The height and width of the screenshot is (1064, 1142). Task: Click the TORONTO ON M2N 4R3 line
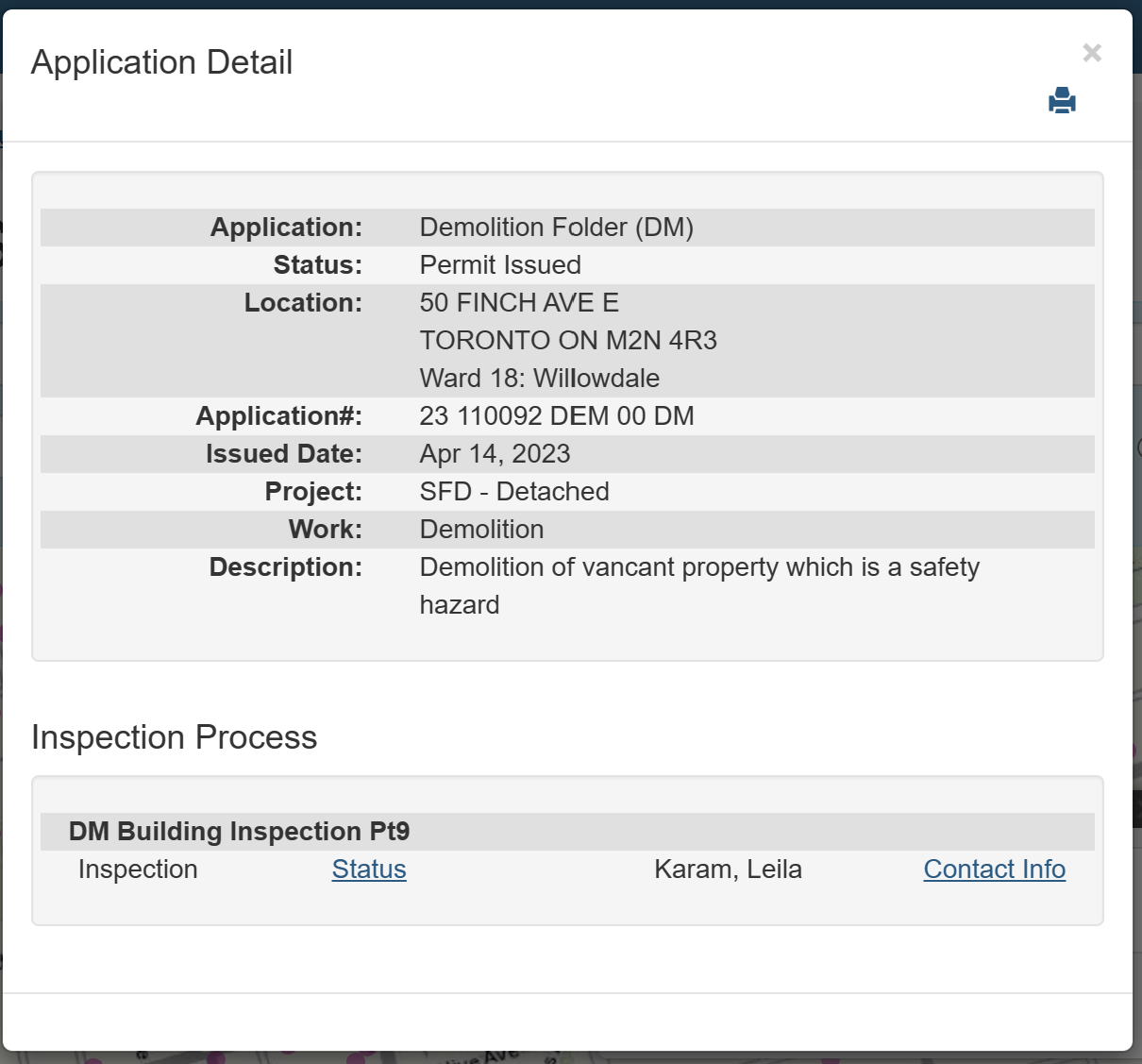tap(568, 341)
